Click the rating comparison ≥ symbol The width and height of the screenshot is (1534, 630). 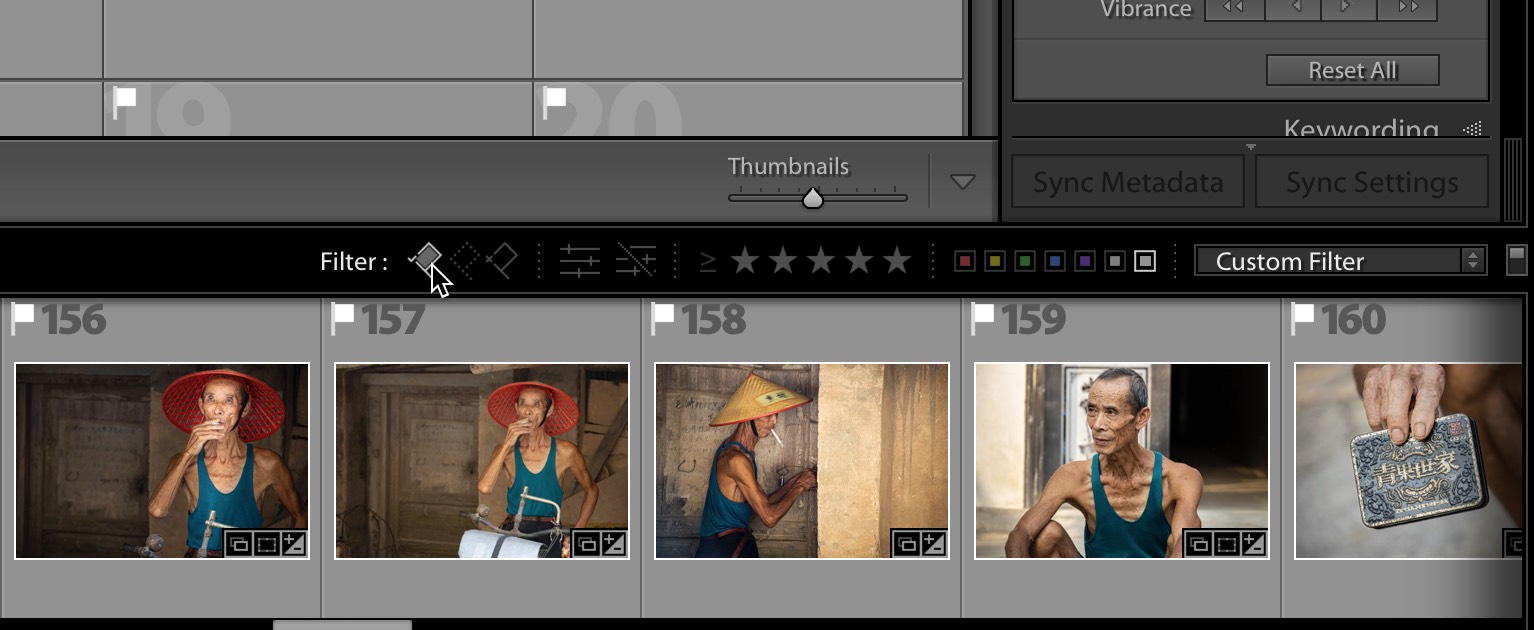[x=709, y=260]
